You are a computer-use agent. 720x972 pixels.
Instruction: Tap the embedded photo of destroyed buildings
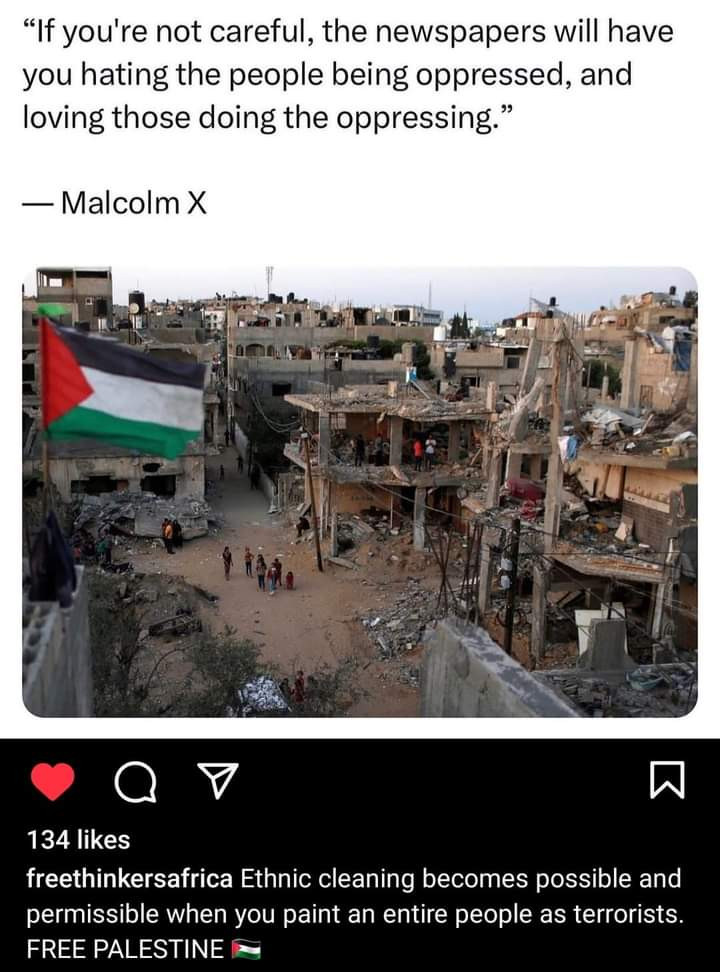[x=360, y=492]
